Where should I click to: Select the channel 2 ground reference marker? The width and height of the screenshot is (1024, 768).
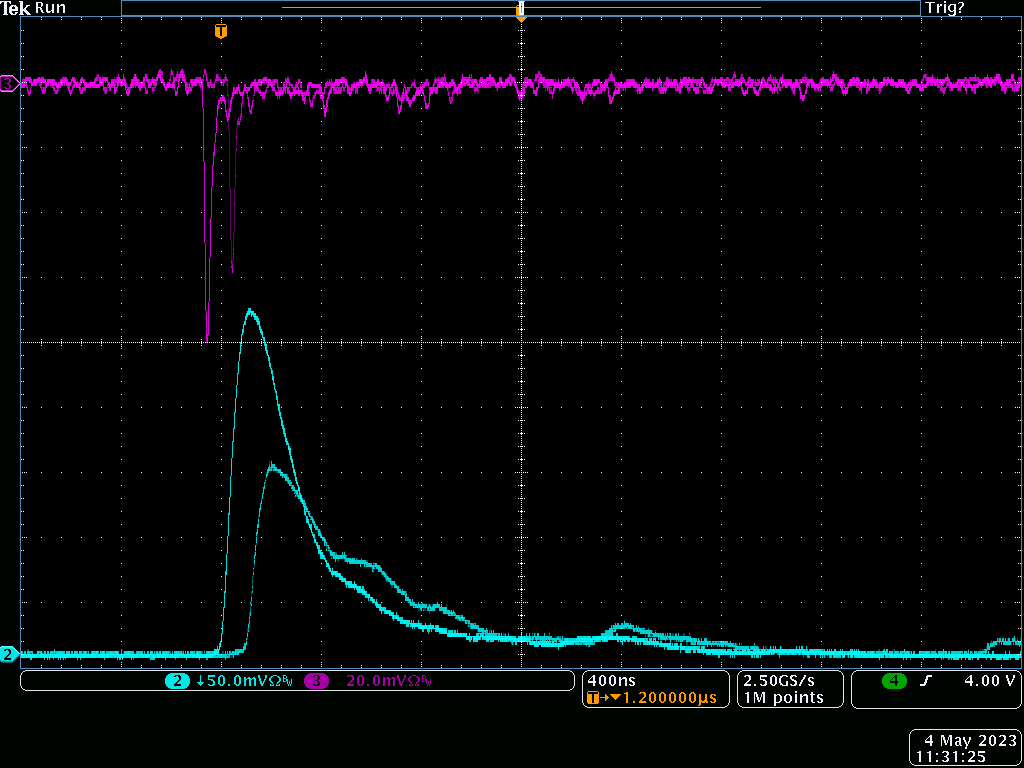pos(9,655)
